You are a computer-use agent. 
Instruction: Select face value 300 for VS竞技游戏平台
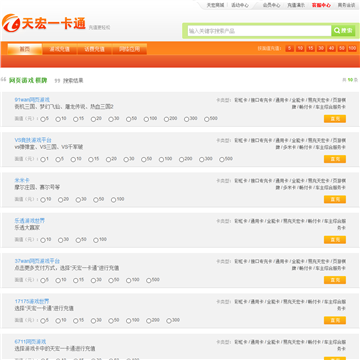202,160
